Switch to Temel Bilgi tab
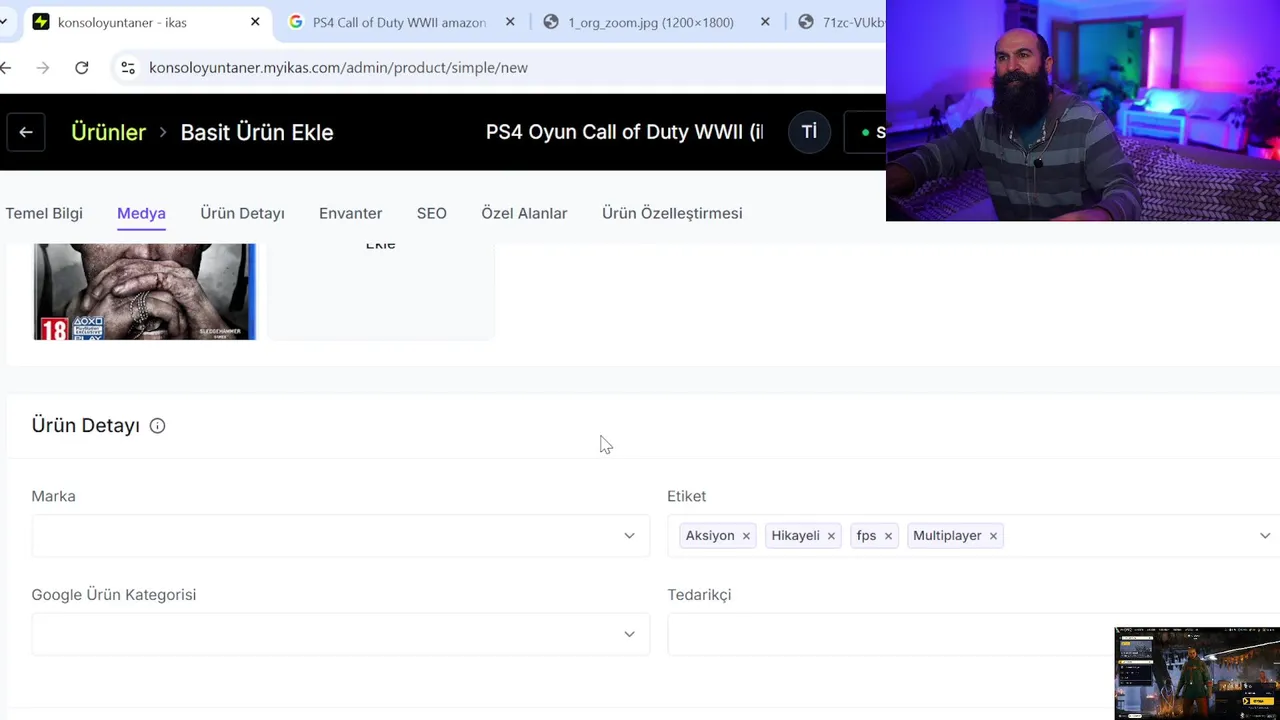This screenshot has width=1280, height=720. pos(44,213)
